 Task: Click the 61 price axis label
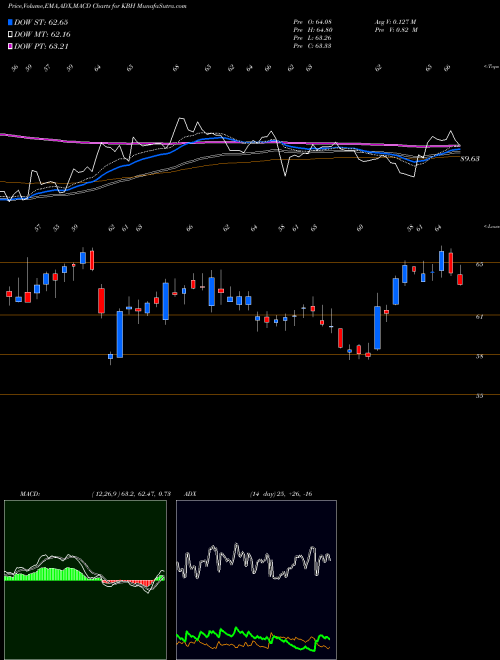[479, 317]
